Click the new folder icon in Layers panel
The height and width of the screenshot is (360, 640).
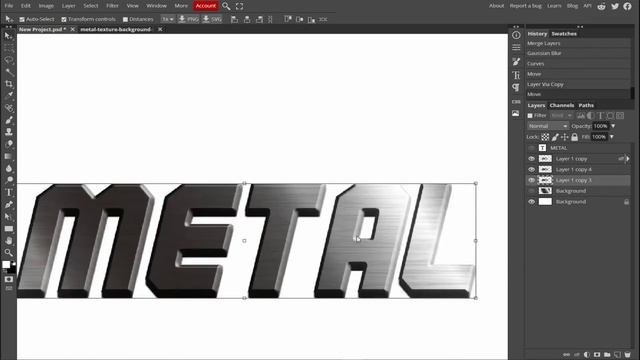607,355
